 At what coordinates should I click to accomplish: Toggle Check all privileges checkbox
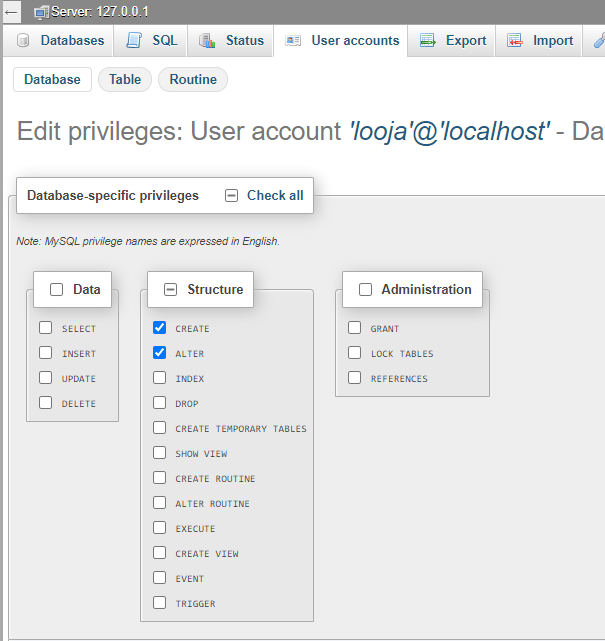pos(232,196)
